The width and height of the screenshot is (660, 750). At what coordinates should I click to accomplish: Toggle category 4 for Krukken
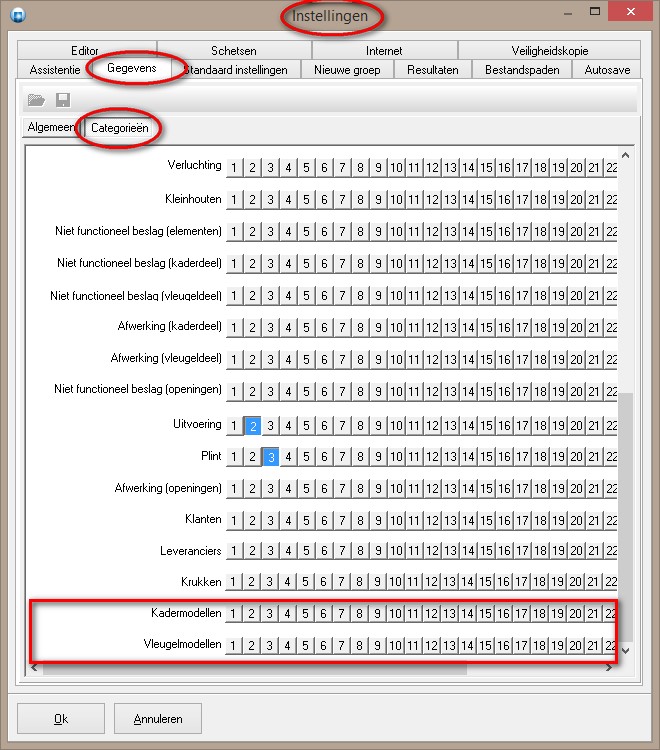(287, 582)
